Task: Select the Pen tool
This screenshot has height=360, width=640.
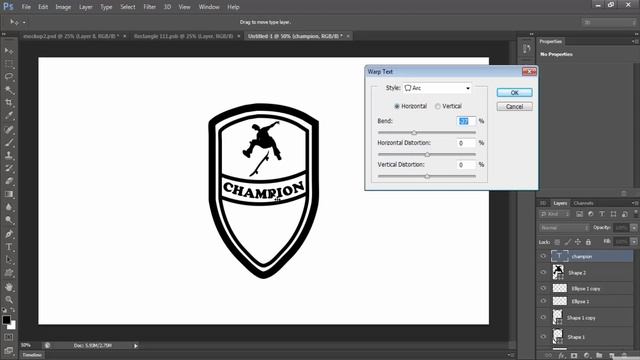Action: [x=9, y=234]
